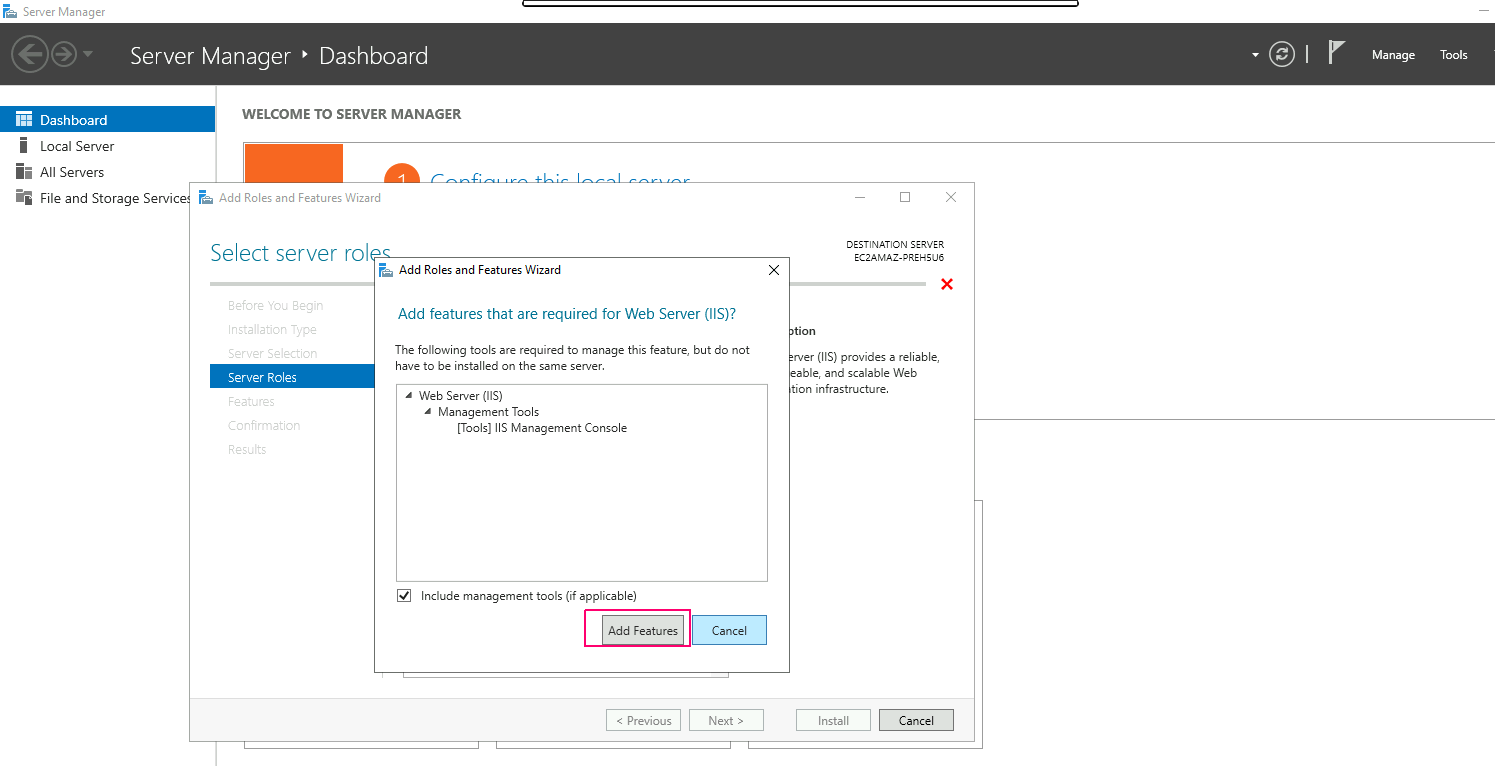This screenshot has height=766, width=1495.
Task: Click the All Servers icon
Action: (24, 171)
